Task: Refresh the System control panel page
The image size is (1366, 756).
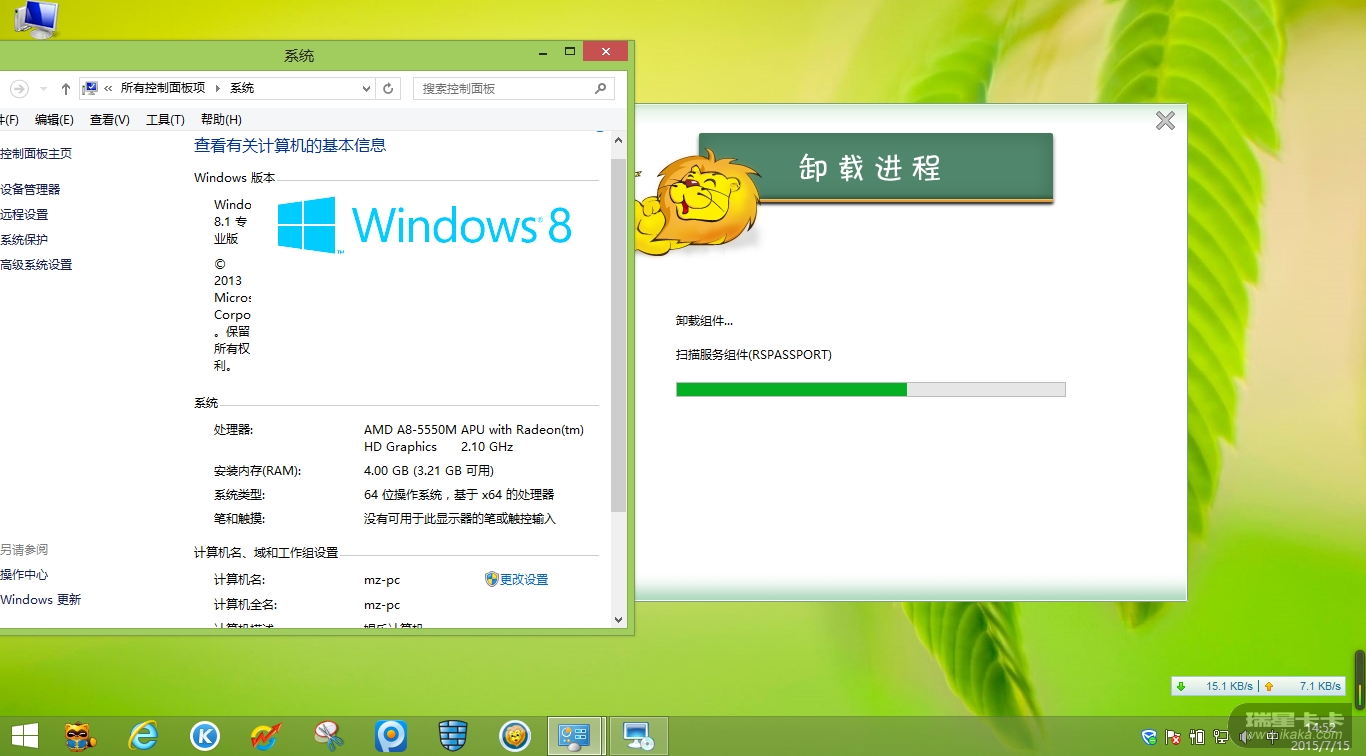Action: pyautogui.click(x=389, y=88)
